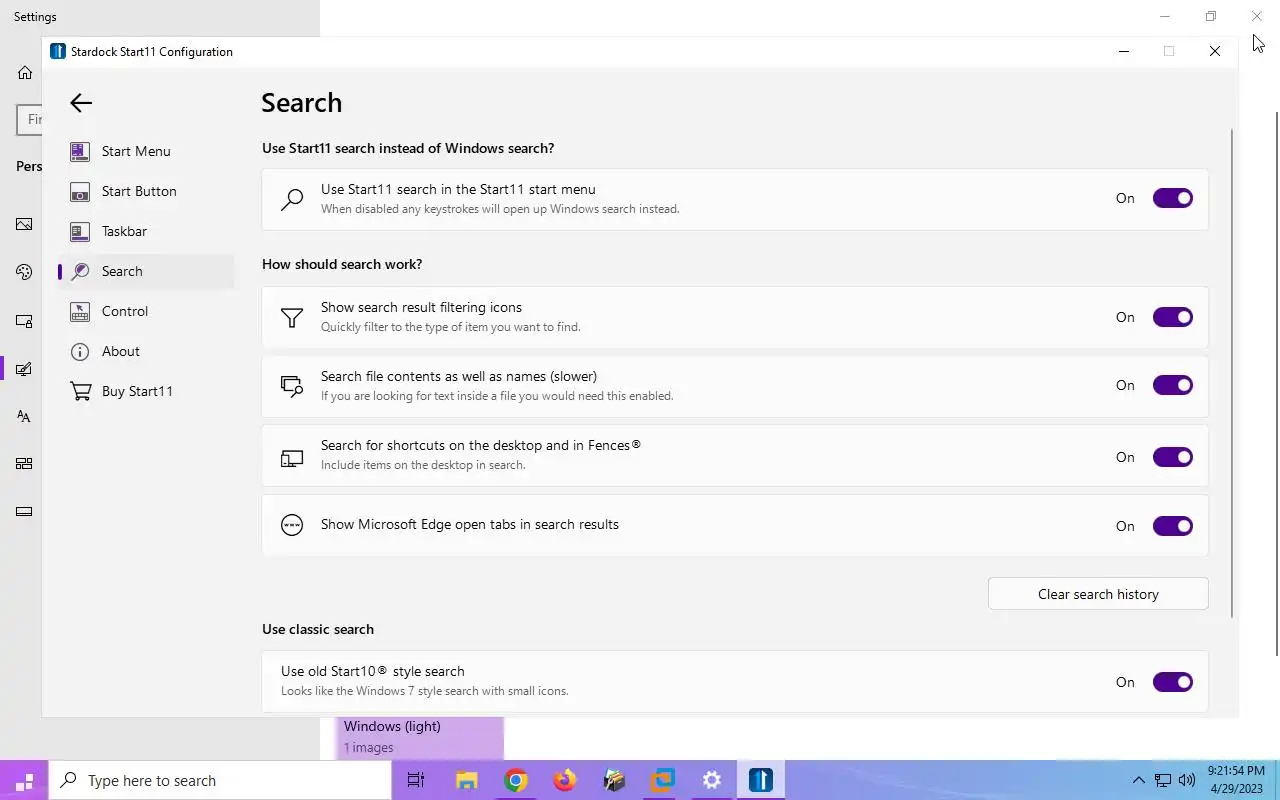Screen dimensions: 1280x800
Task: Click the network tray icon
Action: (1163, 780)
